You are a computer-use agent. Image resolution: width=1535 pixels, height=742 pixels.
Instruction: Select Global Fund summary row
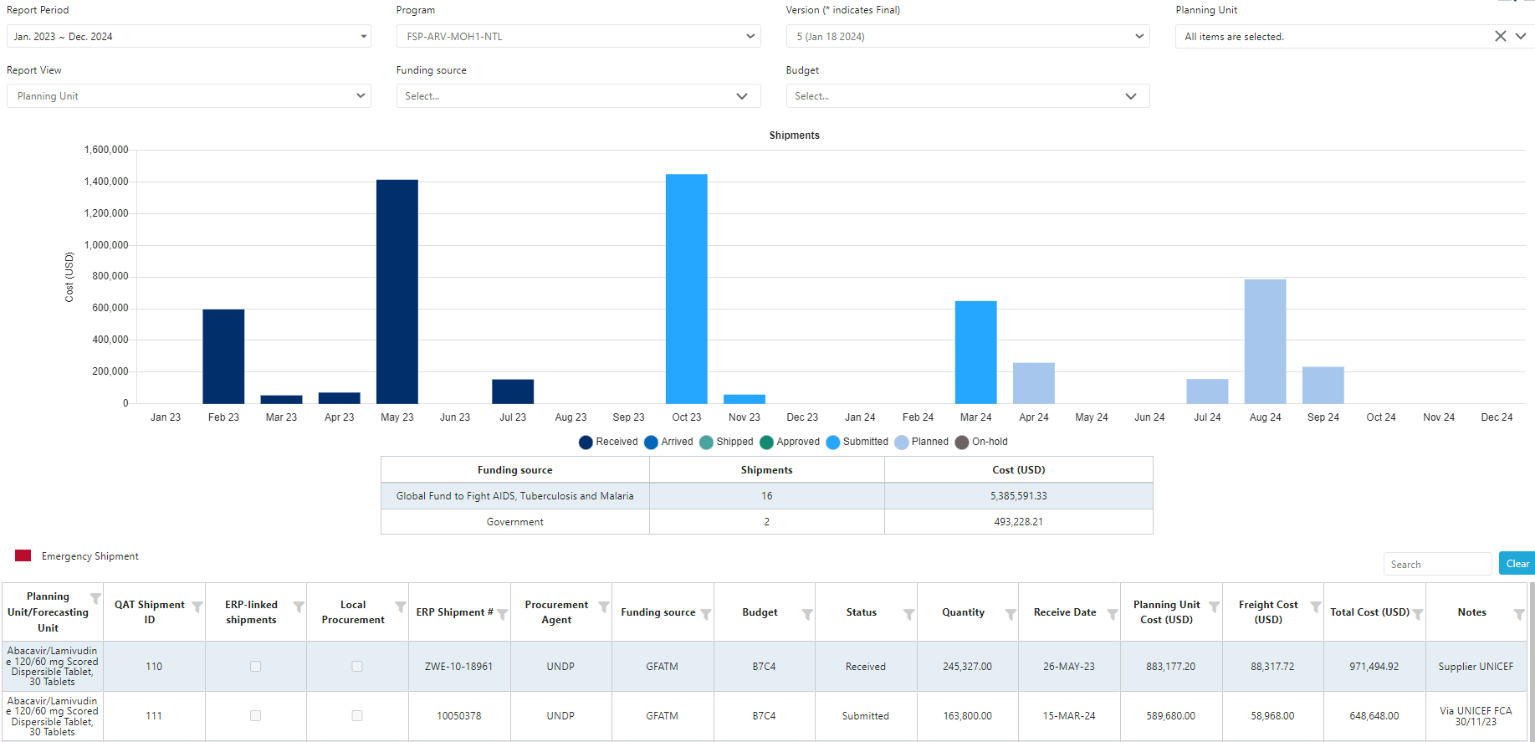pyautogui.click(x=766, y=496)
